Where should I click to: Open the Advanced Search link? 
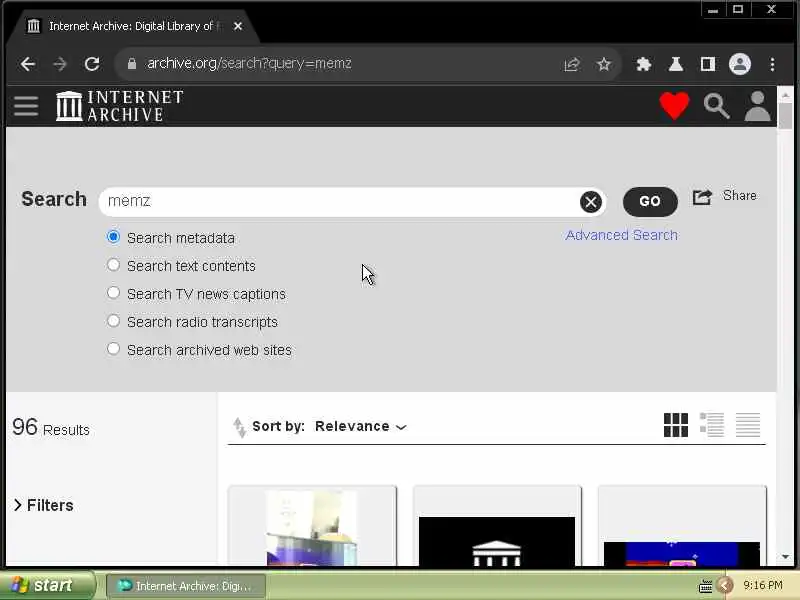coord(621,235)
